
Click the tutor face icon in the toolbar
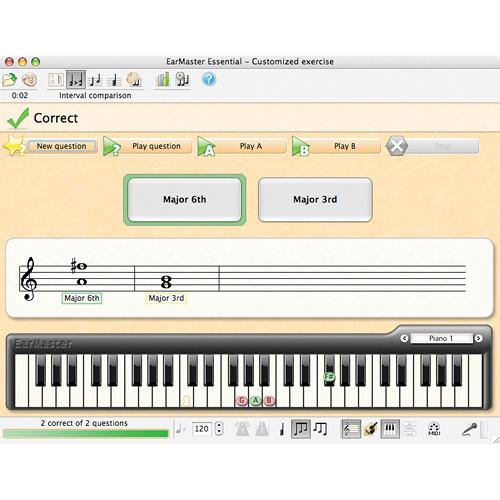[29, 80]
